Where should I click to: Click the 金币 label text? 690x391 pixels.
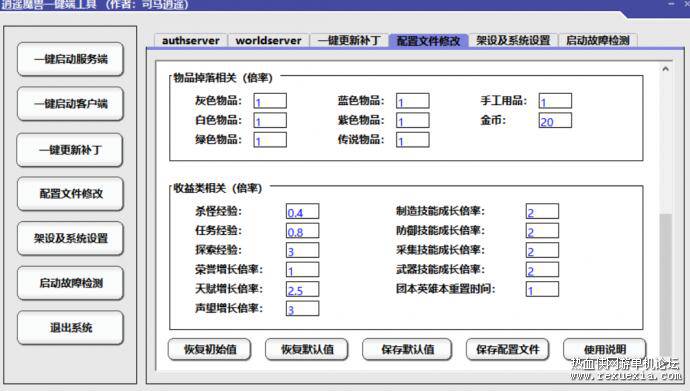tap(493, 120)
